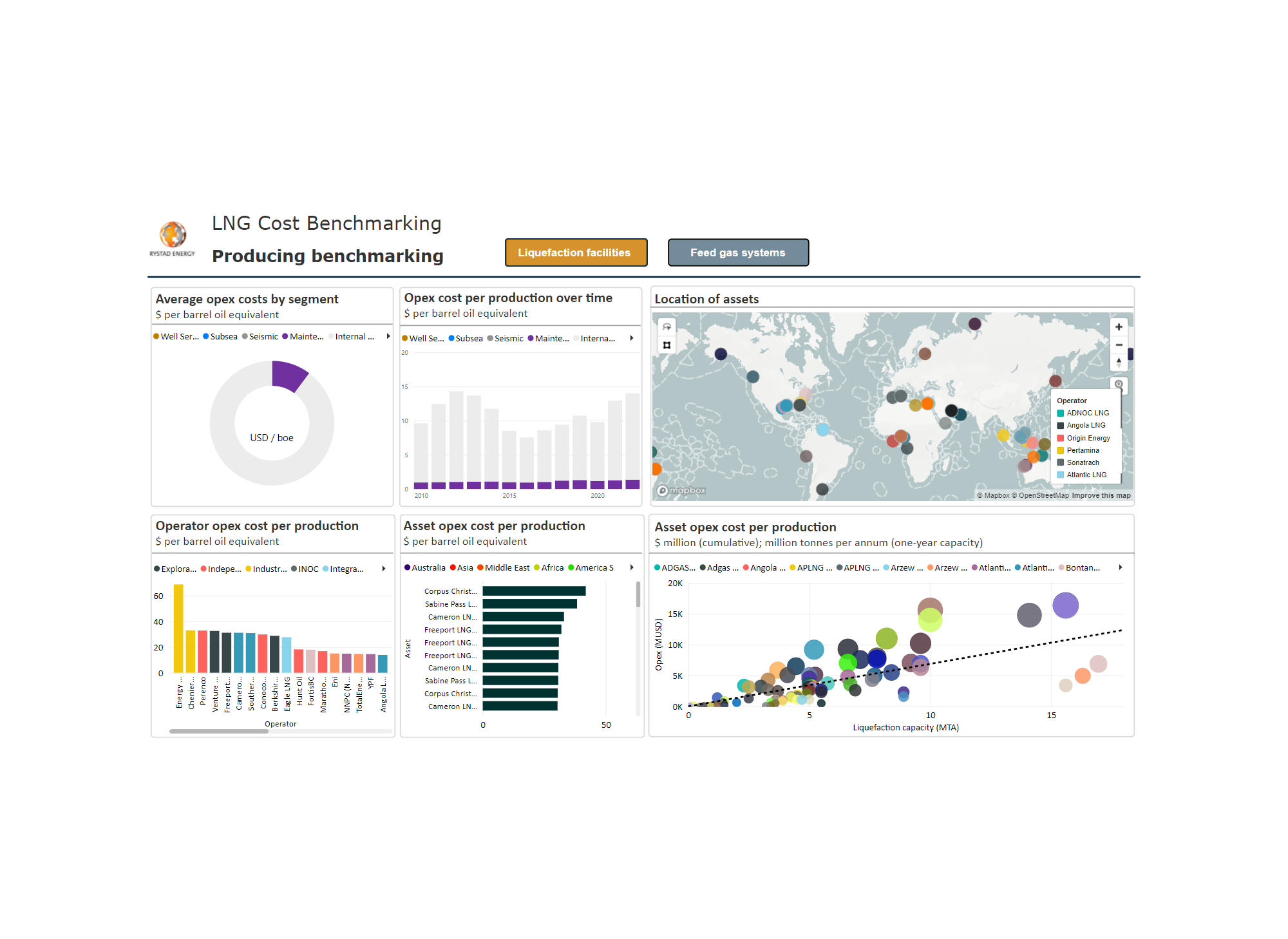Viewport: 1288px width, 939px height.
Task: Click the lasso select tool on map
Action: point(667,327)
